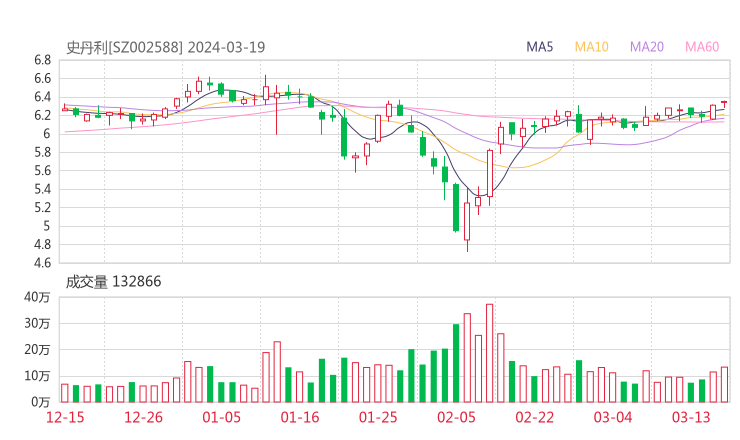
Task: Click the 10万 volume axis label
Action: coord(37,376)
